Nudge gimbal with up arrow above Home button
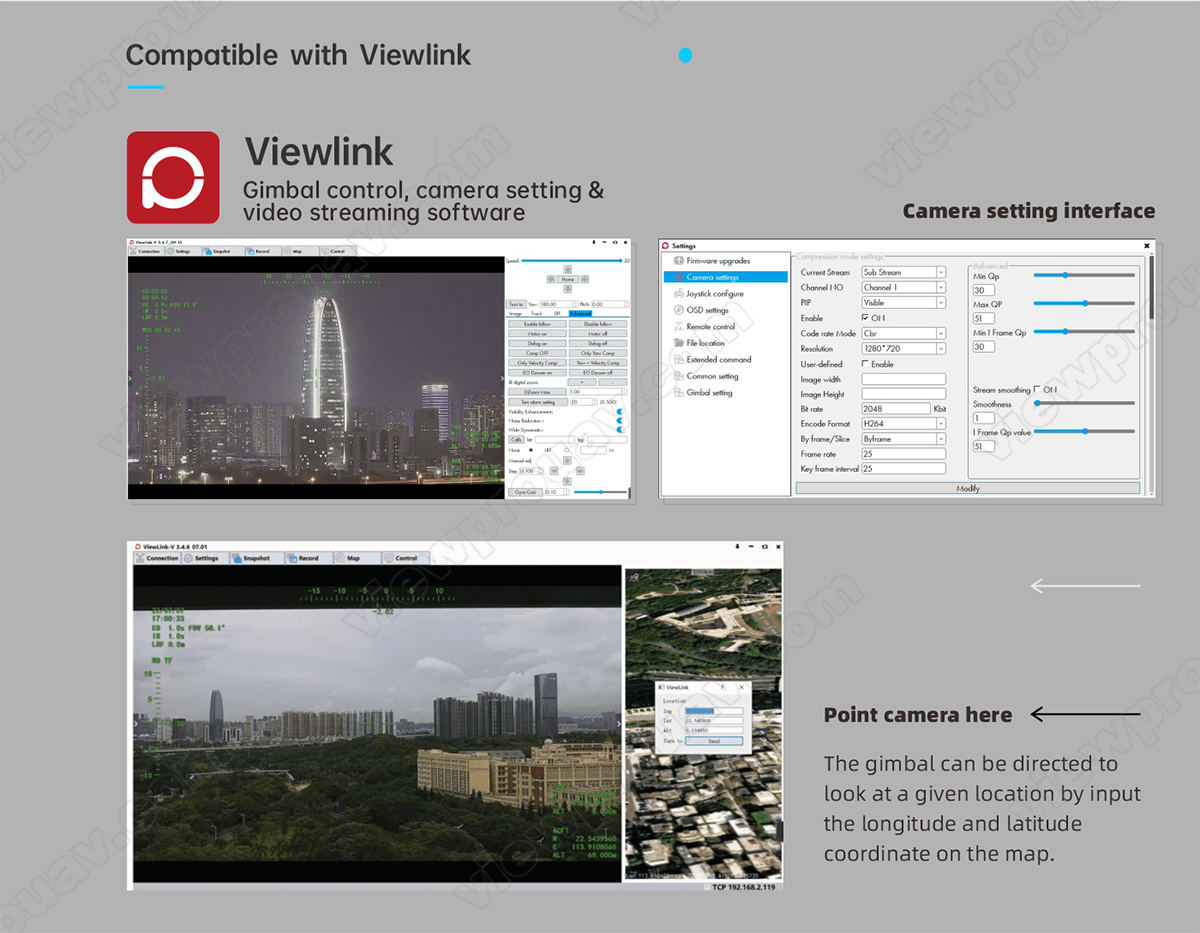 [x=567, y=270]
